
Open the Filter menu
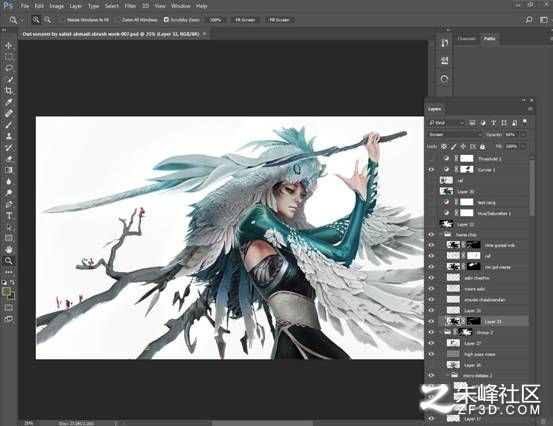[x=130, y=6]
